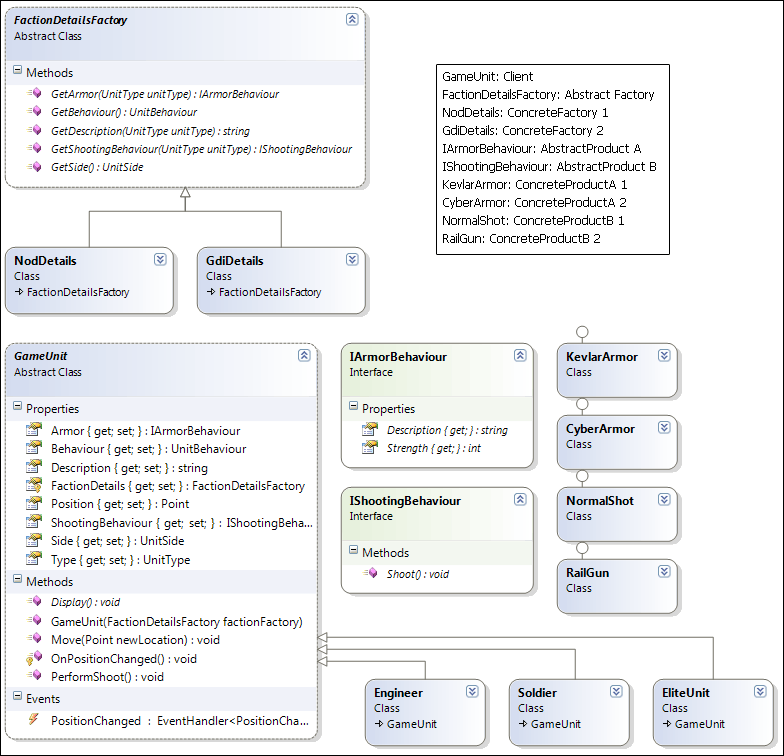Image resolution: width=784 pixels, height=756 pixels.
Task: Expand the Engineer class box
Action: pyautogui.click(x=472, y=692)
